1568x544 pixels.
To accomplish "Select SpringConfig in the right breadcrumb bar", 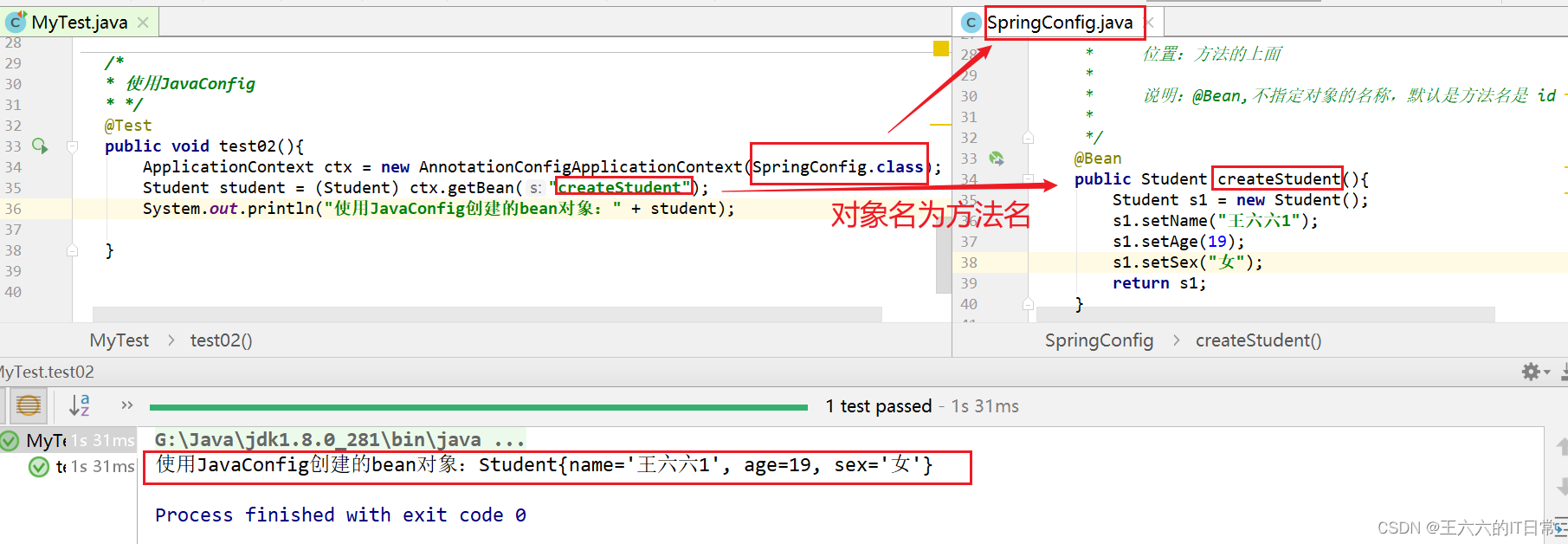I will point(1099,340).
